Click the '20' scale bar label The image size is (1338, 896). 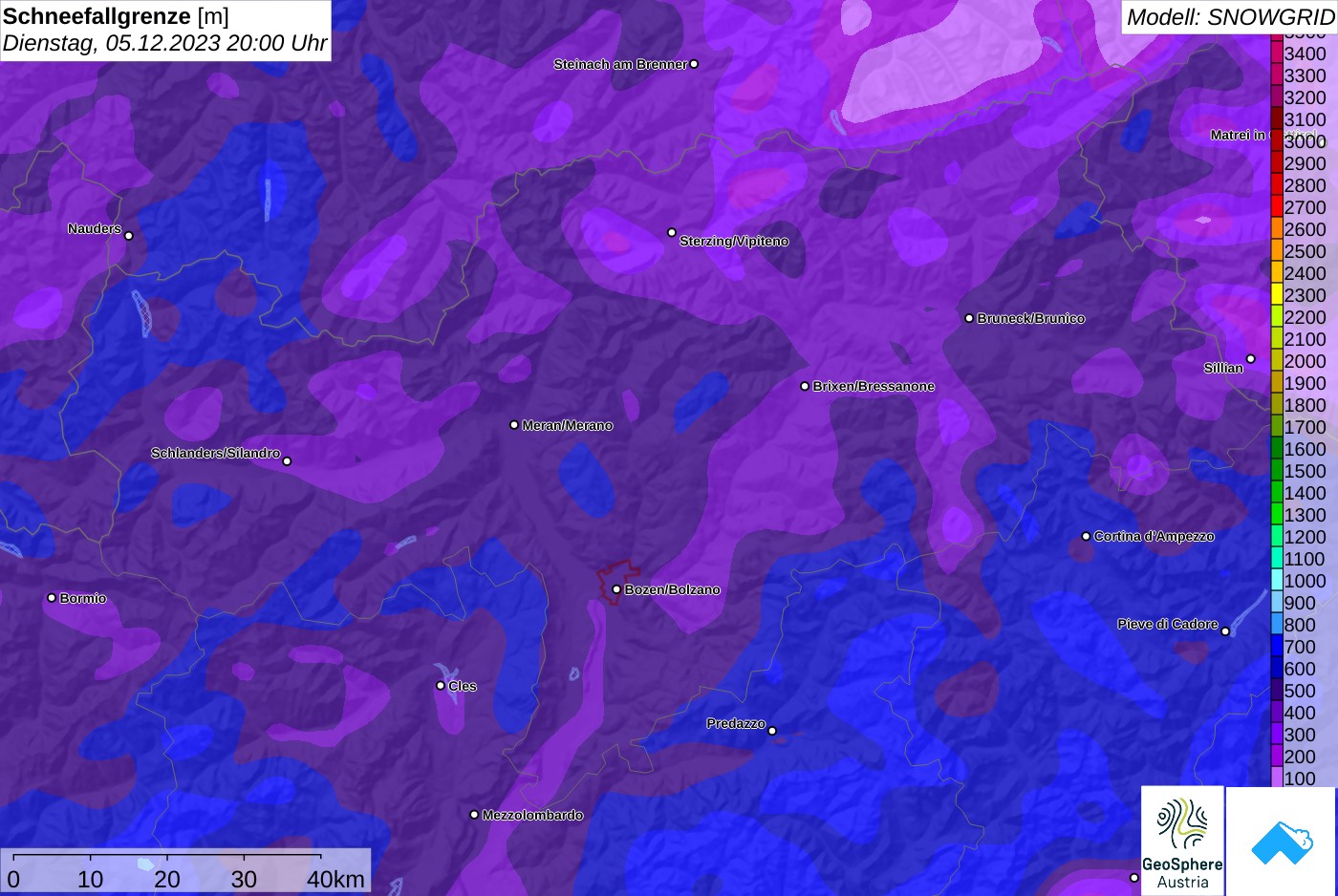coord(167,879)
